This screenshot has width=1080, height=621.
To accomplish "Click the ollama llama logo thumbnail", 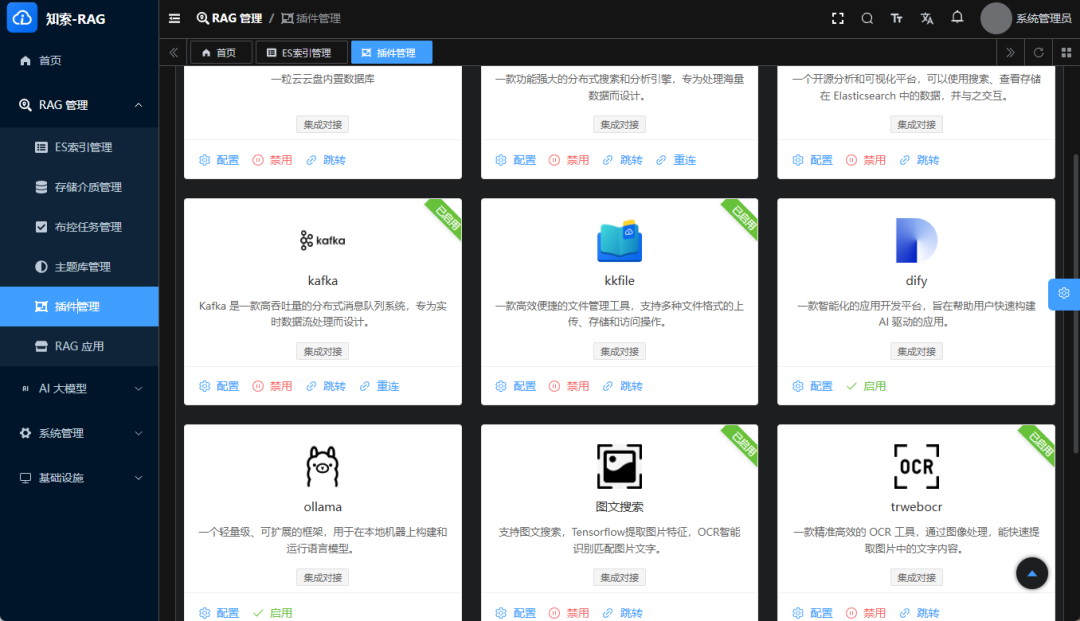I will point(322,466).
